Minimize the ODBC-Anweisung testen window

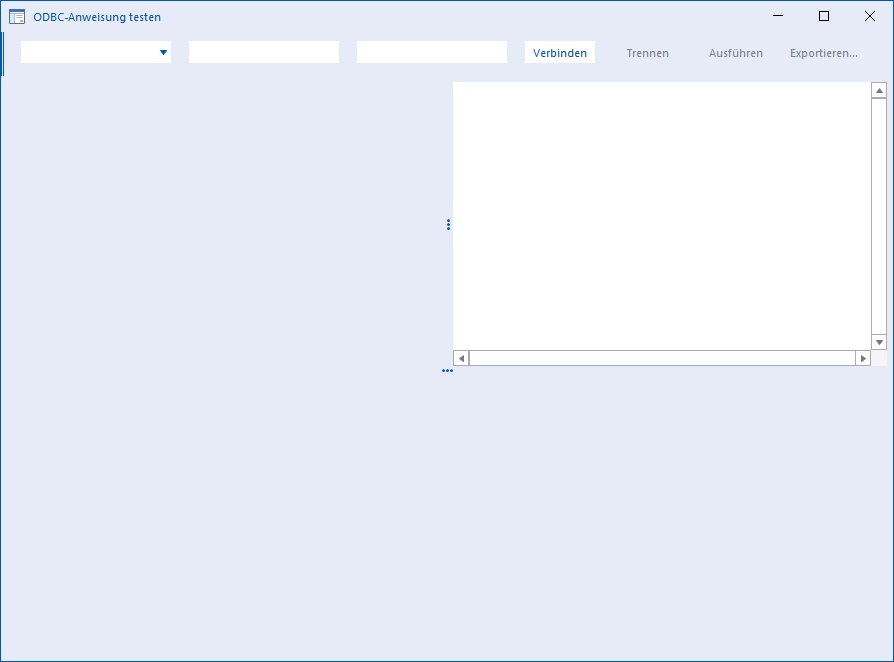pyautogui.click(x=778, y=17)
